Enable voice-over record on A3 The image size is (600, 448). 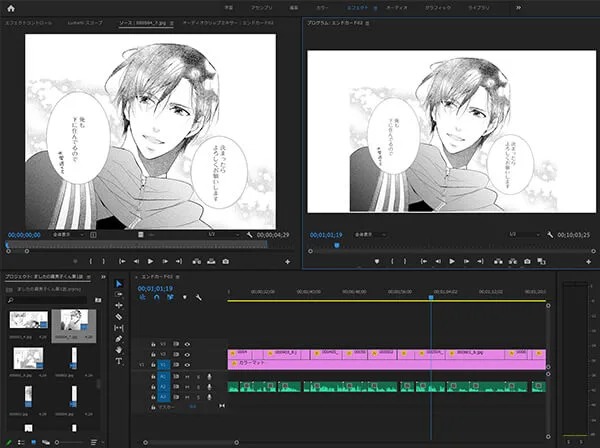pos(209,397)
